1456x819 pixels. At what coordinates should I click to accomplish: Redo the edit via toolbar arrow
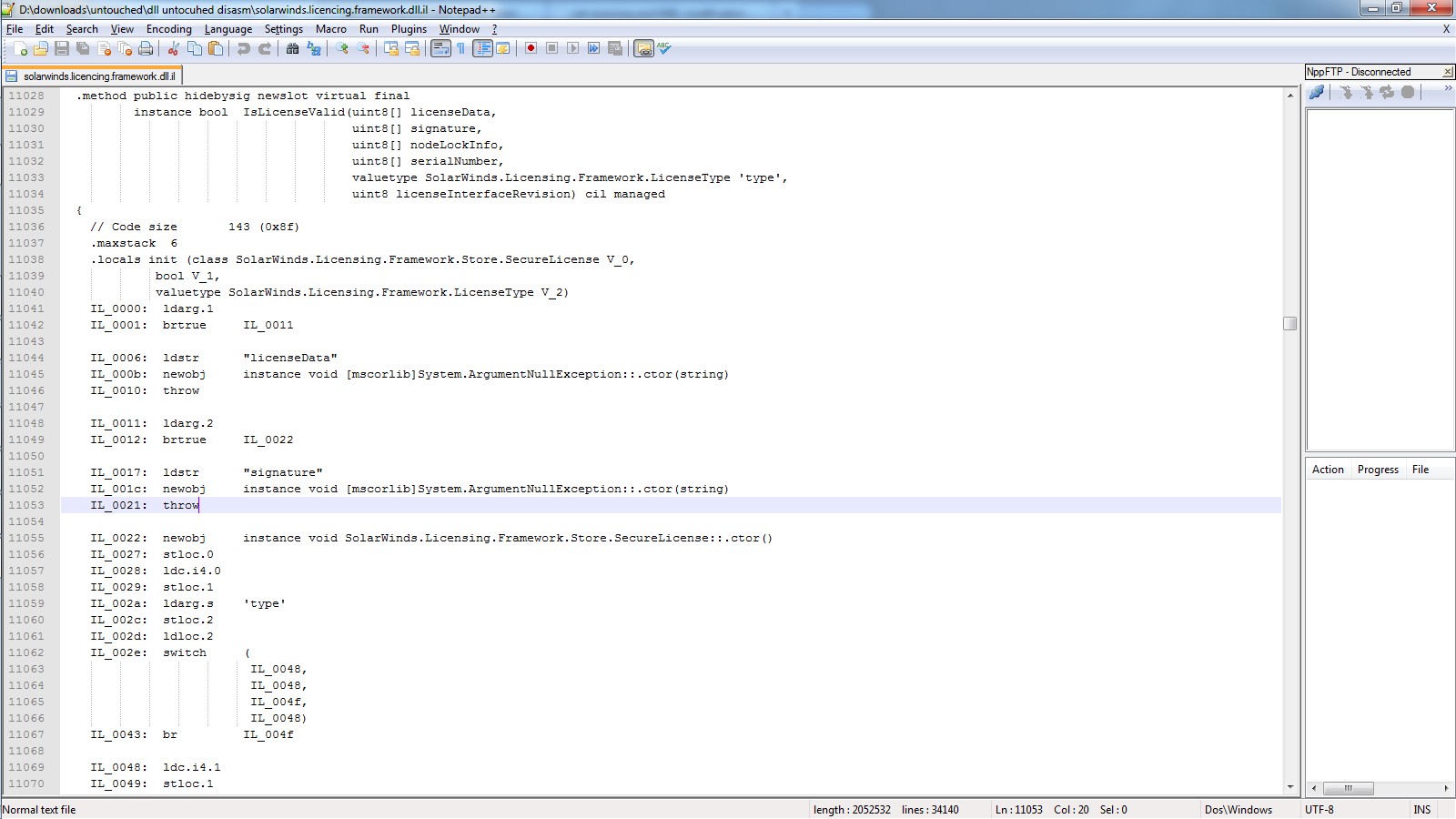point(265,49)
